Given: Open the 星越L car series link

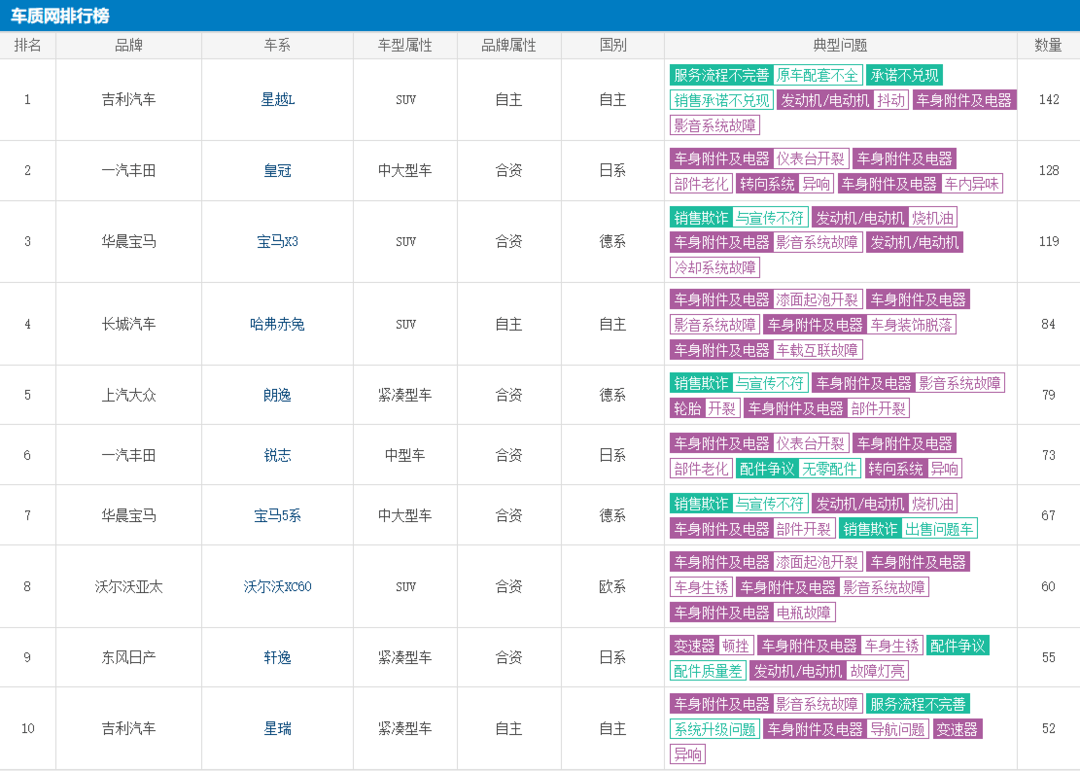Looking at the screenshot, I should (x=278, y=99).
